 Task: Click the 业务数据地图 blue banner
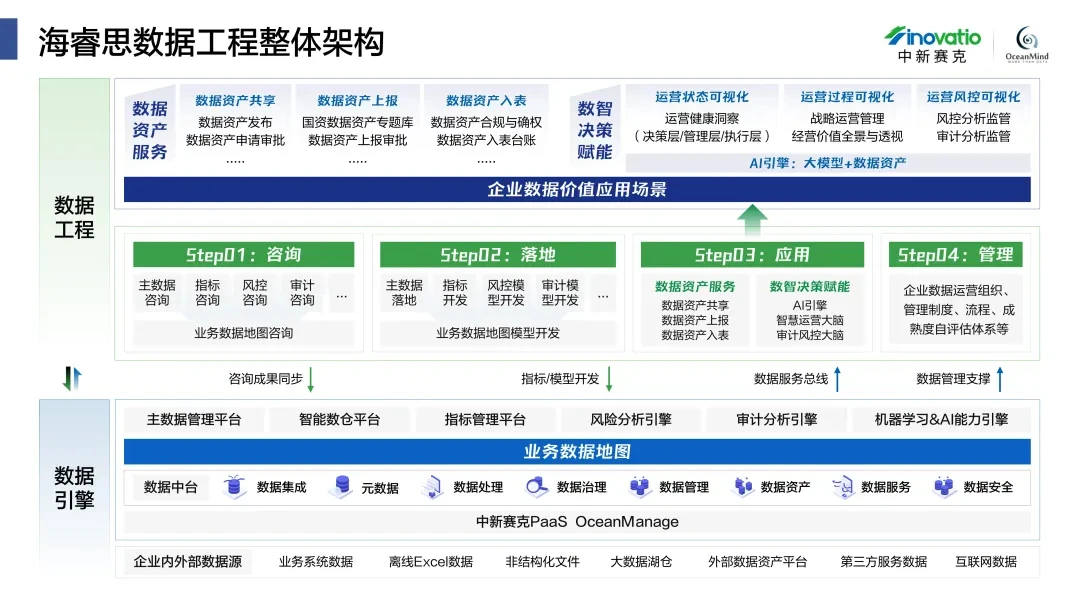577,452
